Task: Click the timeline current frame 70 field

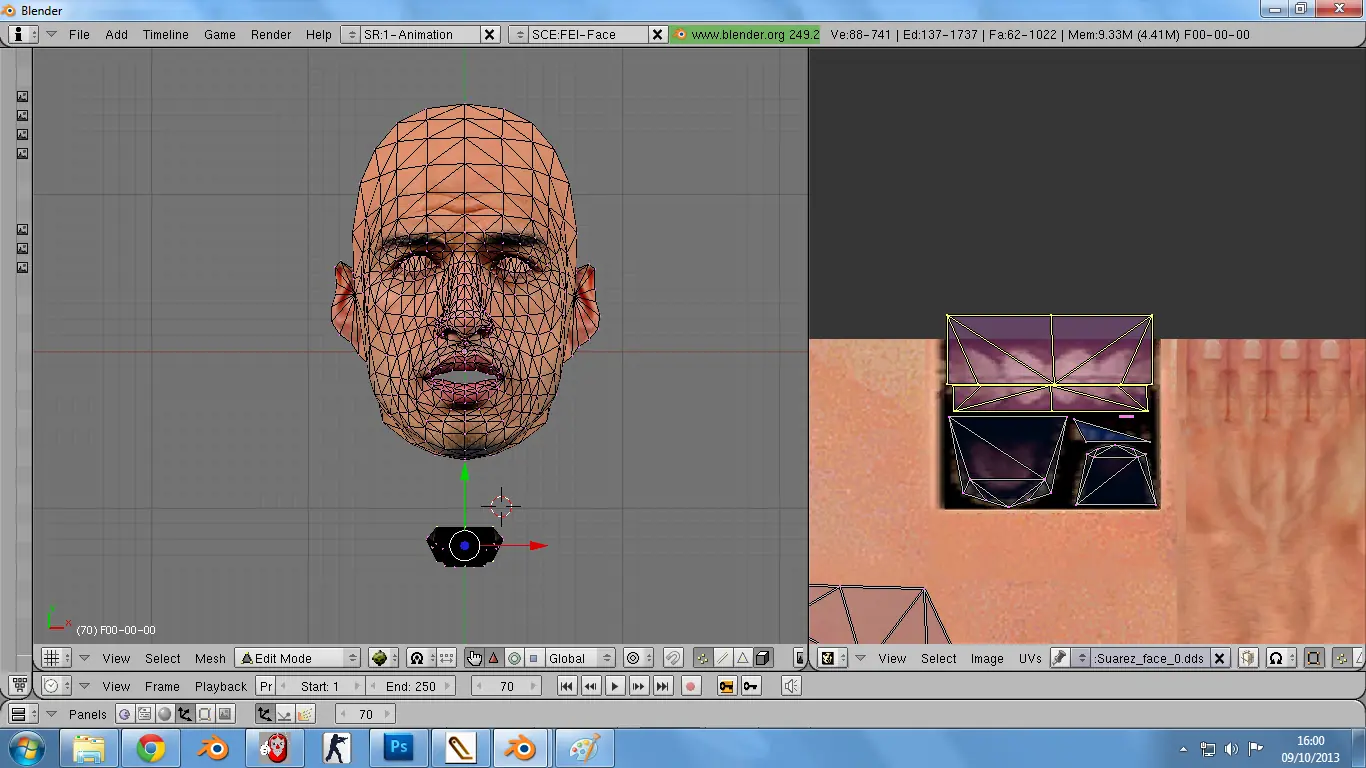Action: pos(507,686)
